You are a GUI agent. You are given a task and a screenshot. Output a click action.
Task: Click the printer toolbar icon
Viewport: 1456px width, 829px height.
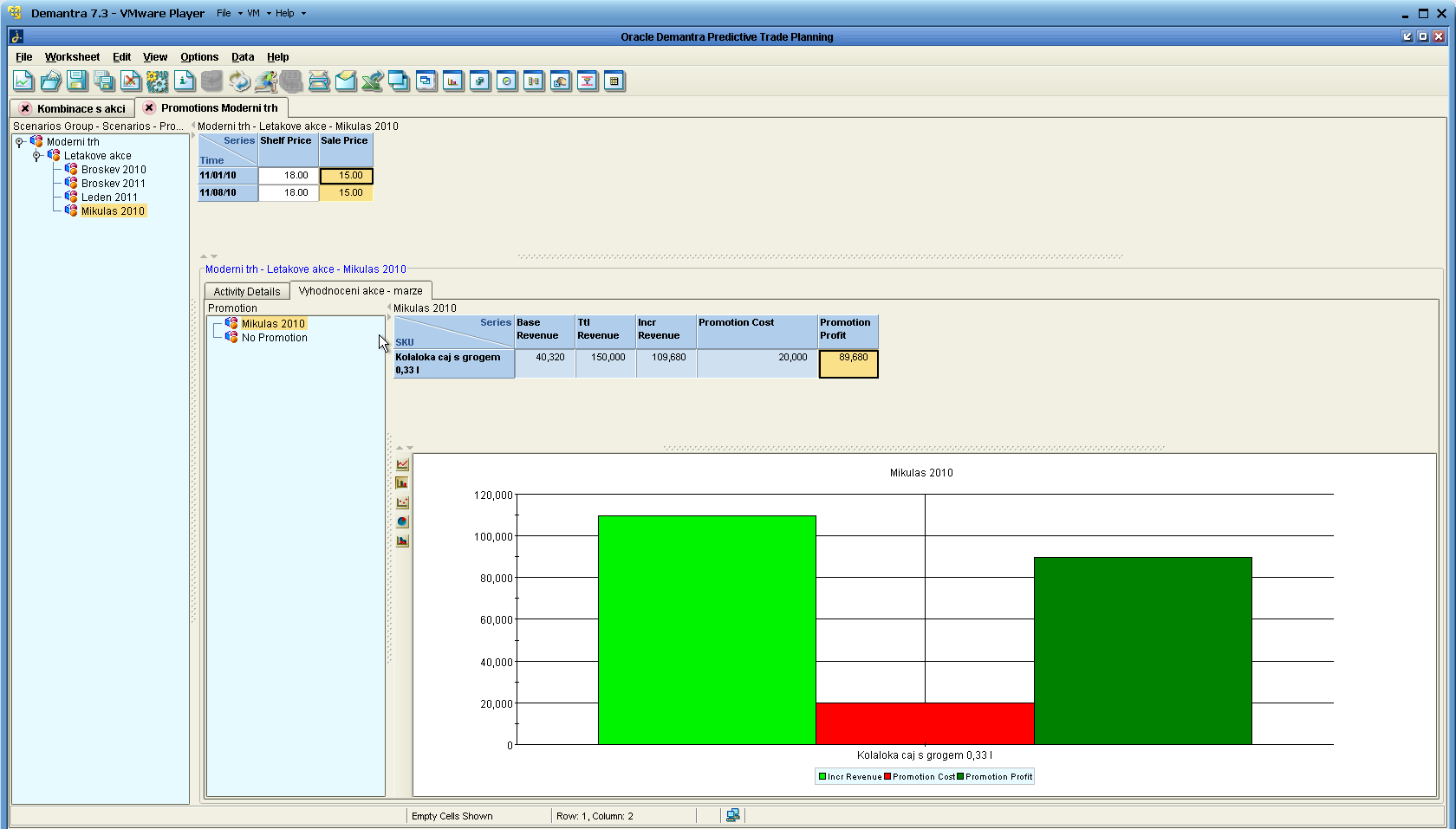(319, 81)
